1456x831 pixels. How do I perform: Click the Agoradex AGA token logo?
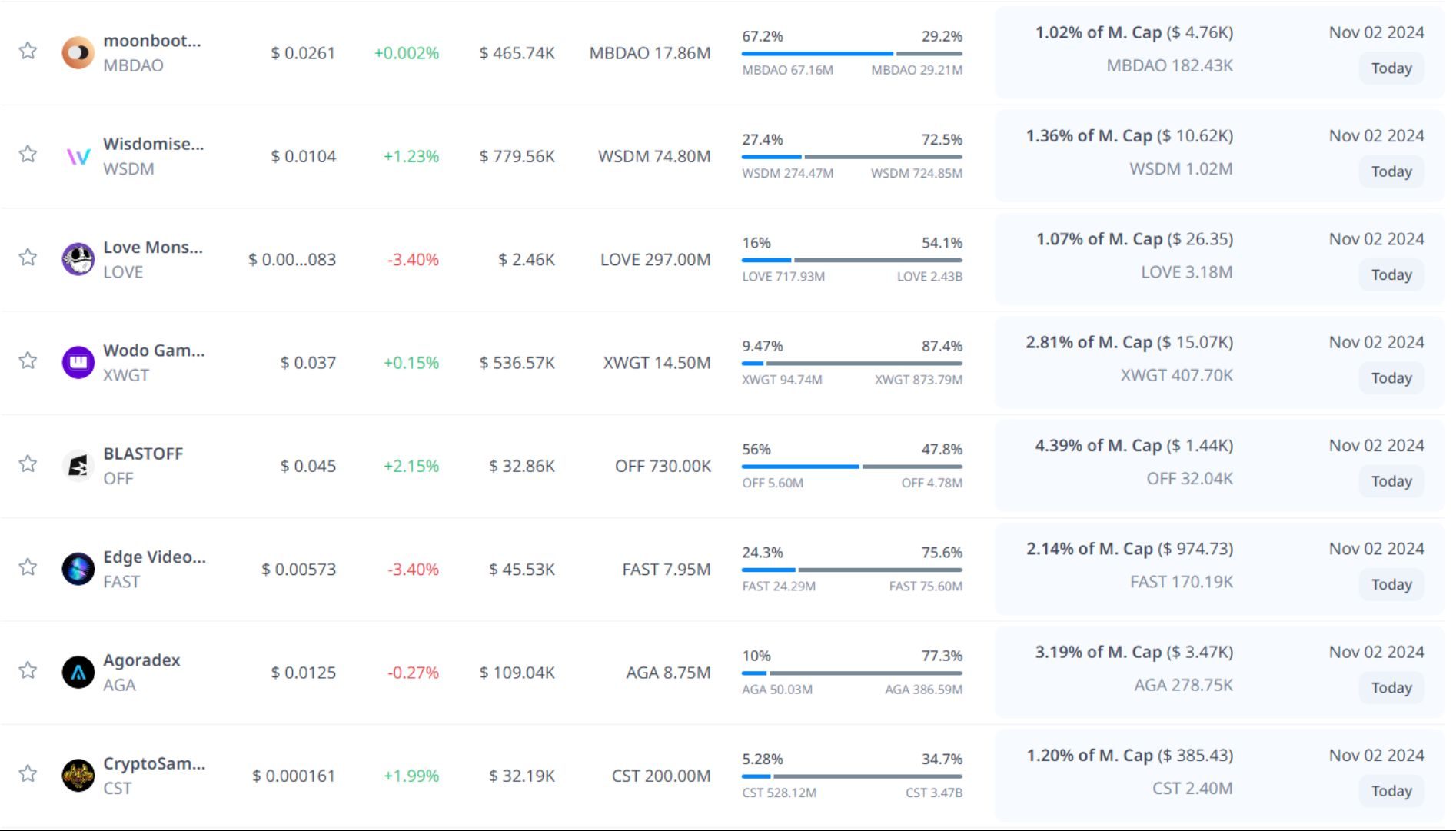78,673
